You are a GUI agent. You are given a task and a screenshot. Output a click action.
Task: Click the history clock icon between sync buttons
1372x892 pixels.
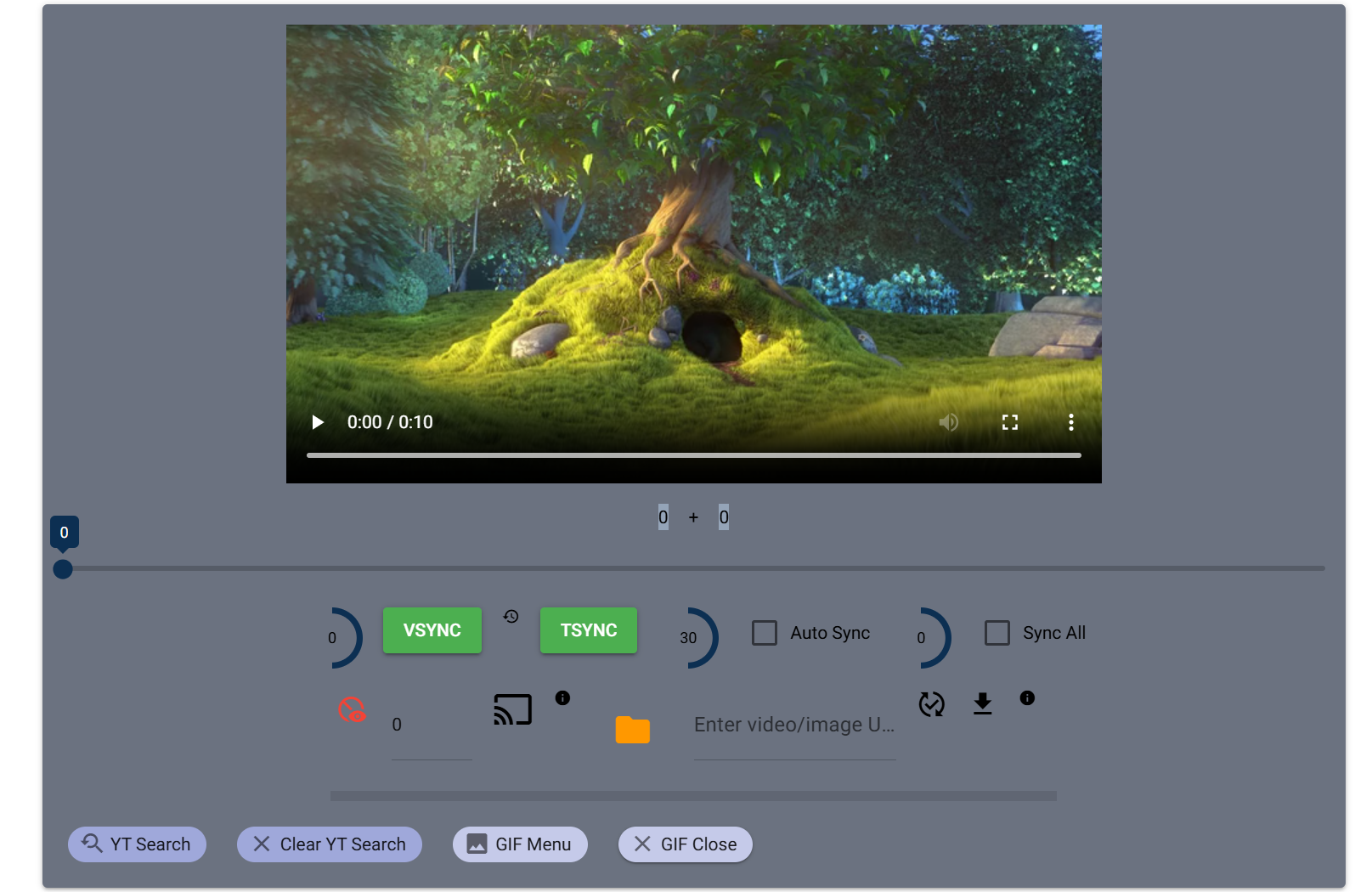[511, 617]
